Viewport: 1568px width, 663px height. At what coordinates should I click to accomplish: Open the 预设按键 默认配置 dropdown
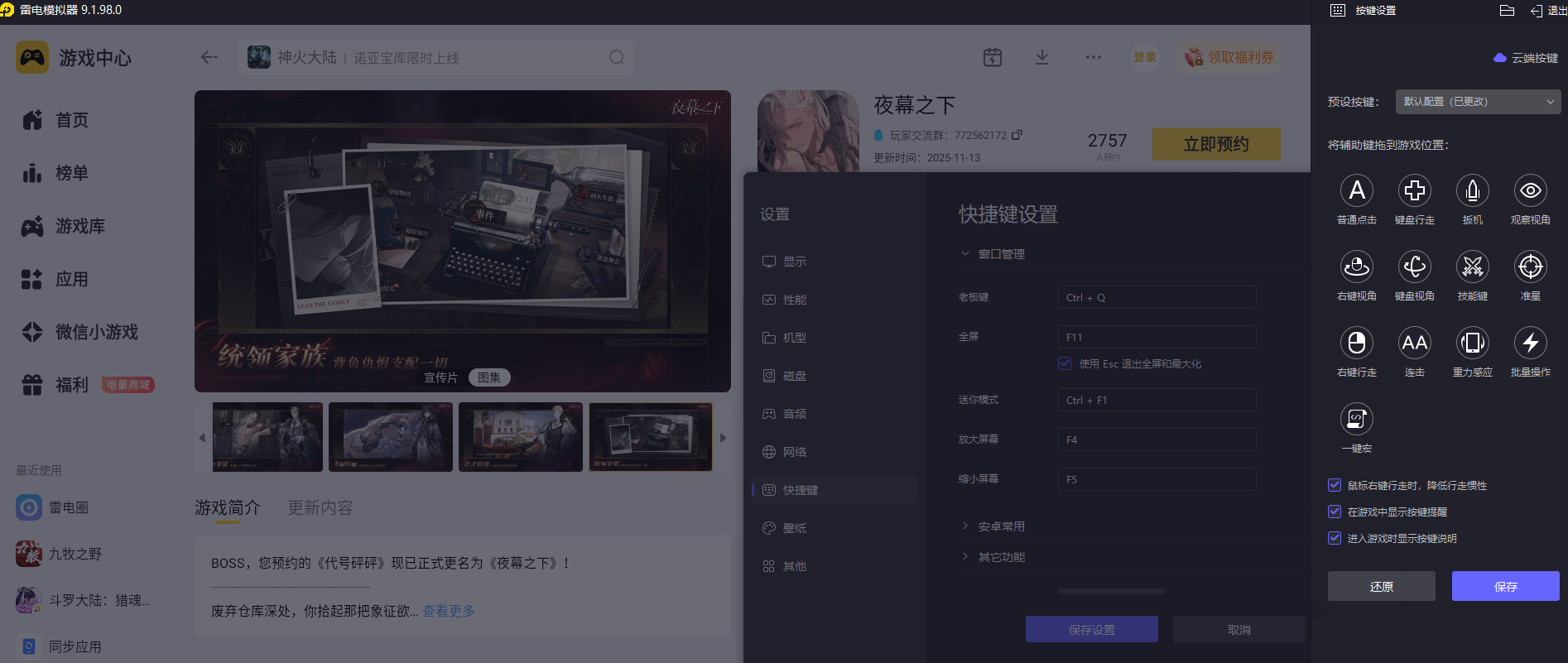click(1478, 102)
